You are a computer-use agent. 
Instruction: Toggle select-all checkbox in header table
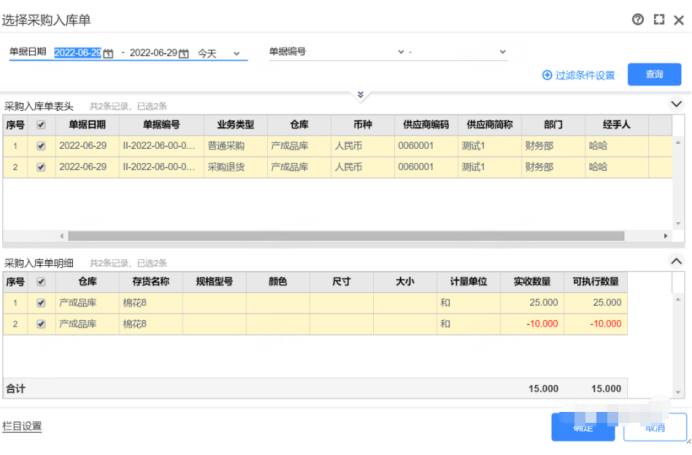tap(41, 125)
